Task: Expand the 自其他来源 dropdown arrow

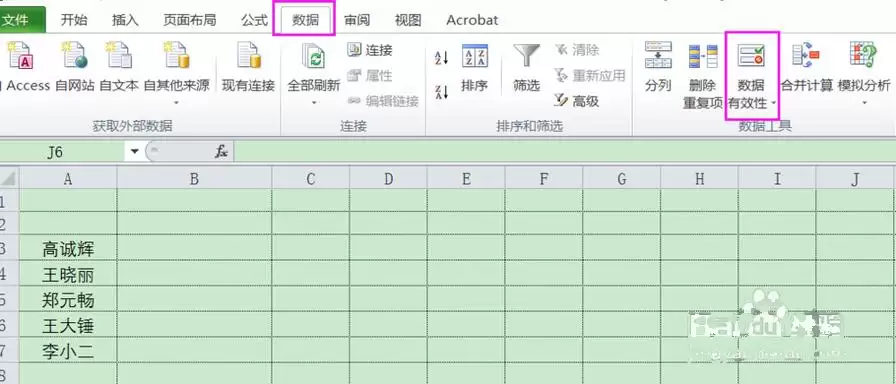Action: (176, 103)
